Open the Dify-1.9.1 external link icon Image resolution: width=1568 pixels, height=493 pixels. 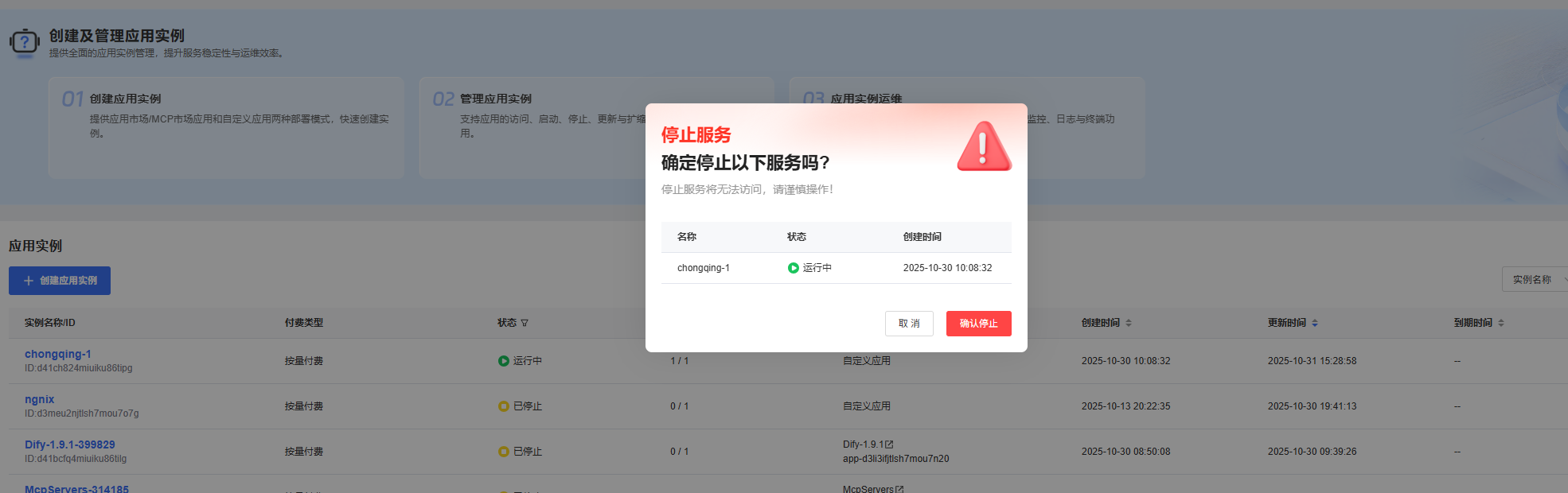tap(890, 444)
